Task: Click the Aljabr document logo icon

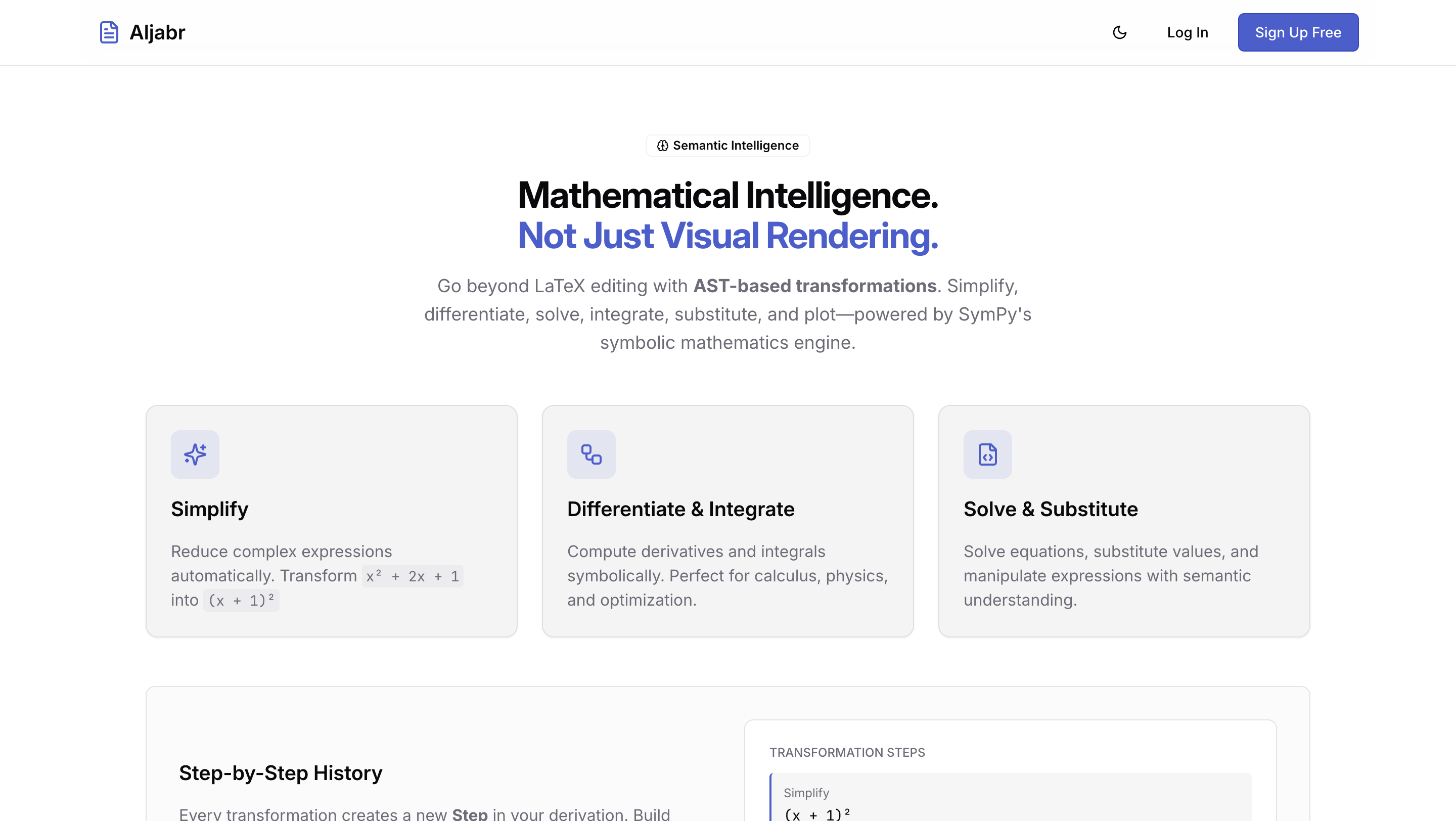Action: 109,32
